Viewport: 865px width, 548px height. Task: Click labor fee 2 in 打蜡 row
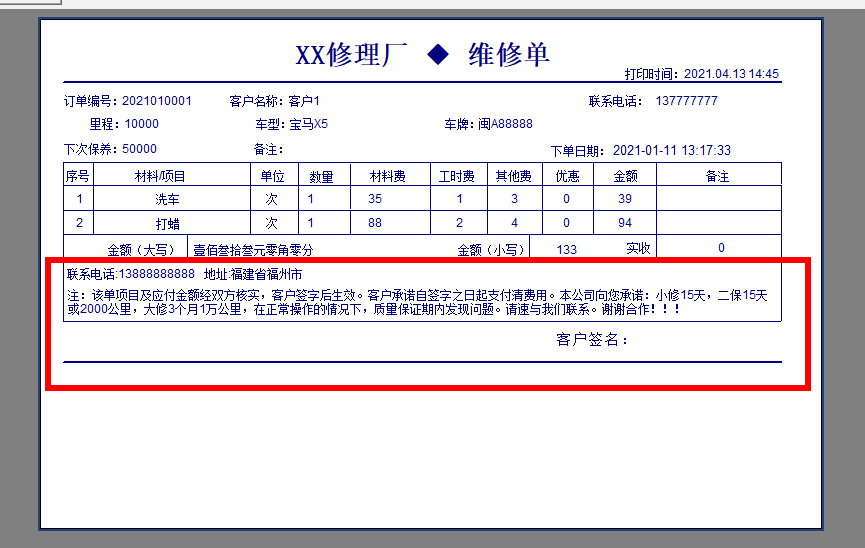[460, 223]
